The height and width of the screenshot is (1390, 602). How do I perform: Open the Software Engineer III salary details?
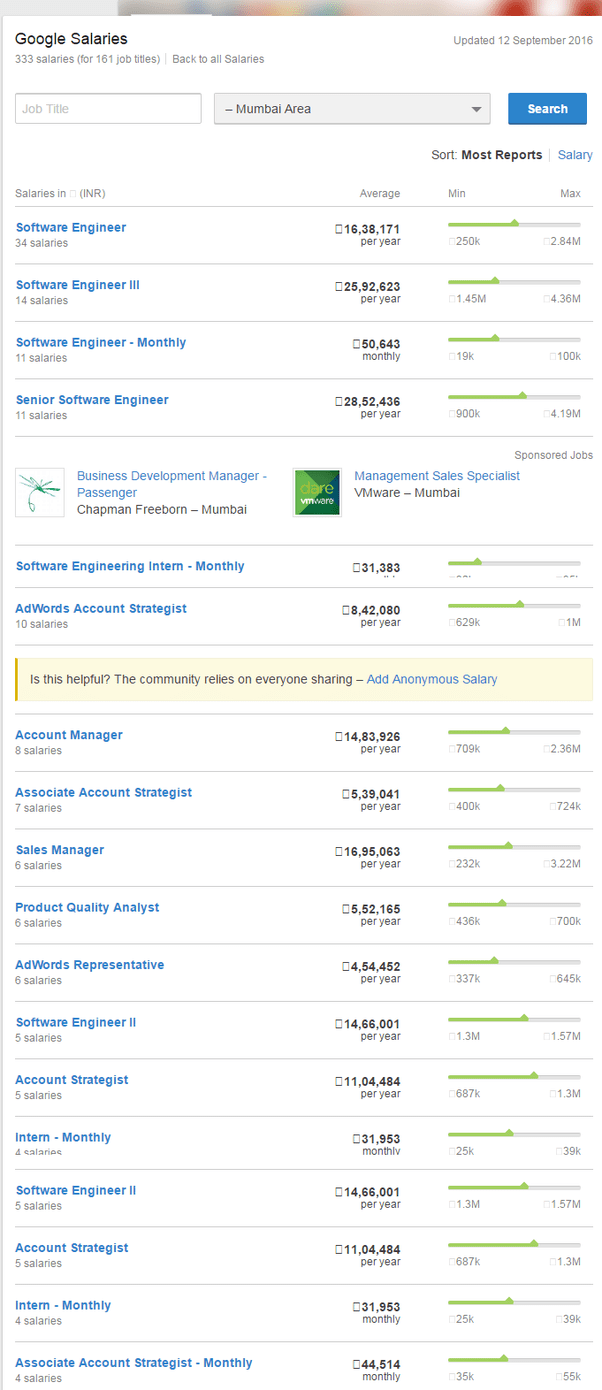click(77, 284)
